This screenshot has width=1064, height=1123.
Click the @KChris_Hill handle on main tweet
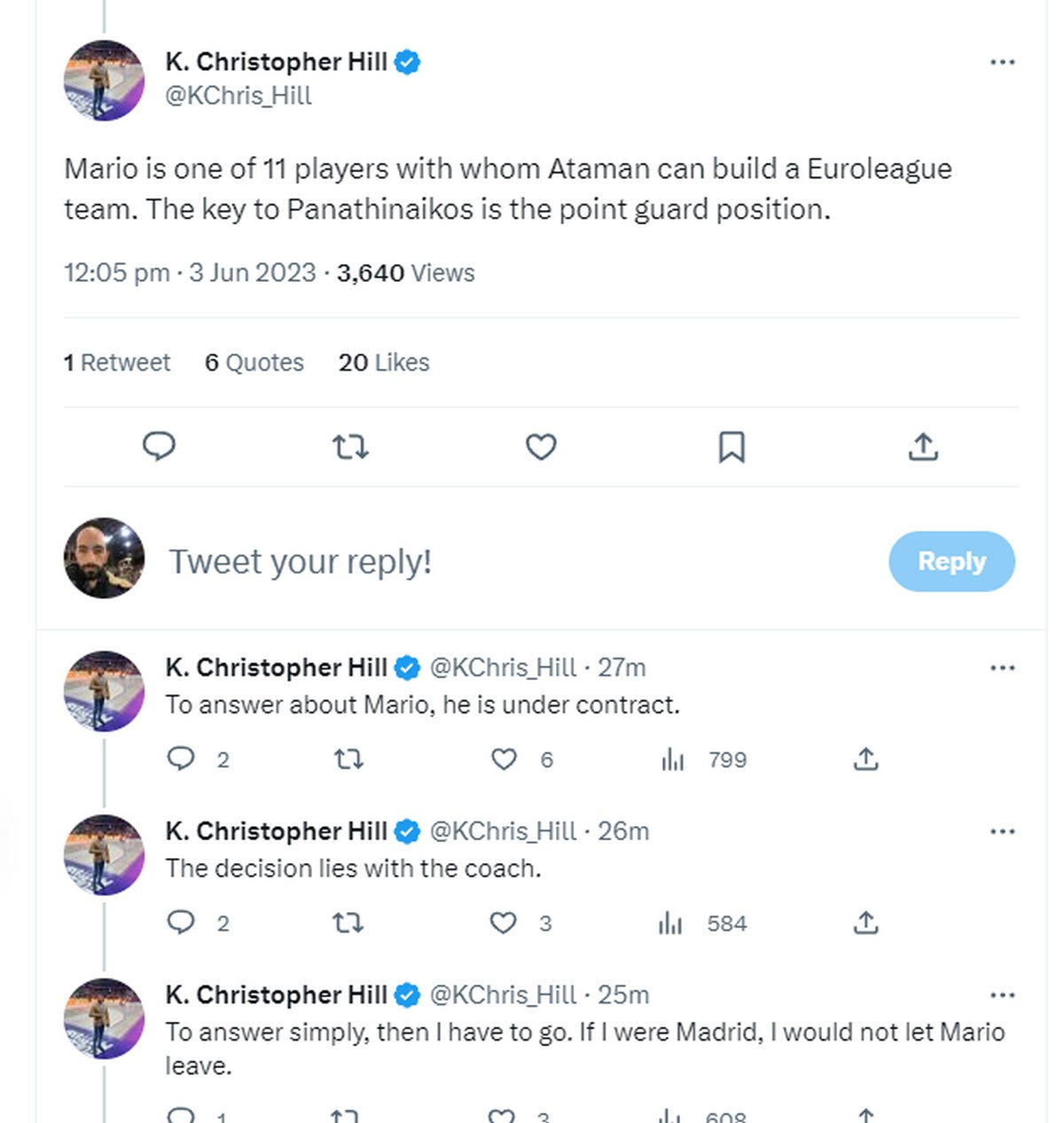[239, 96]
